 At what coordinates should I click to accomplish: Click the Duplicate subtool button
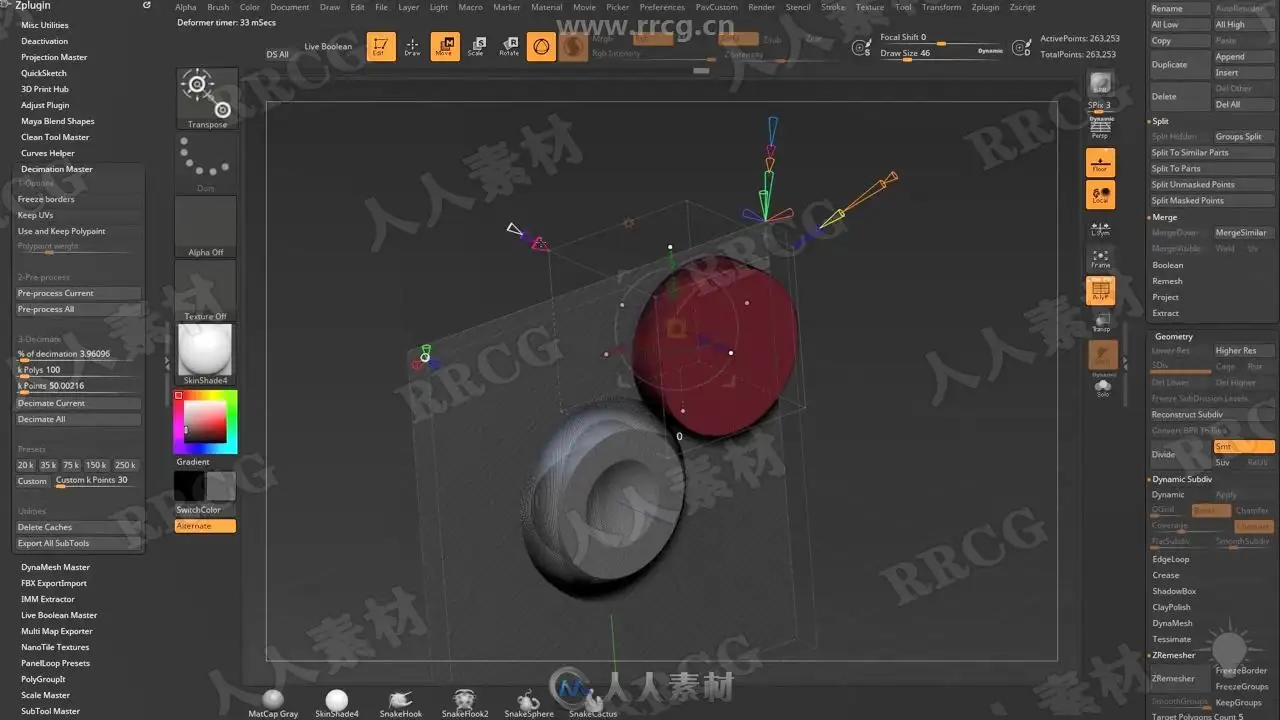coord(1179,64)
